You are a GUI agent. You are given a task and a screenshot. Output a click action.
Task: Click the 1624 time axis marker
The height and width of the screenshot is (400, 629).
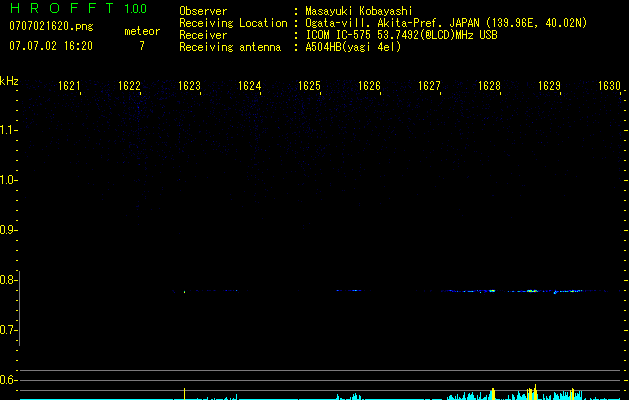coord(249,86)
